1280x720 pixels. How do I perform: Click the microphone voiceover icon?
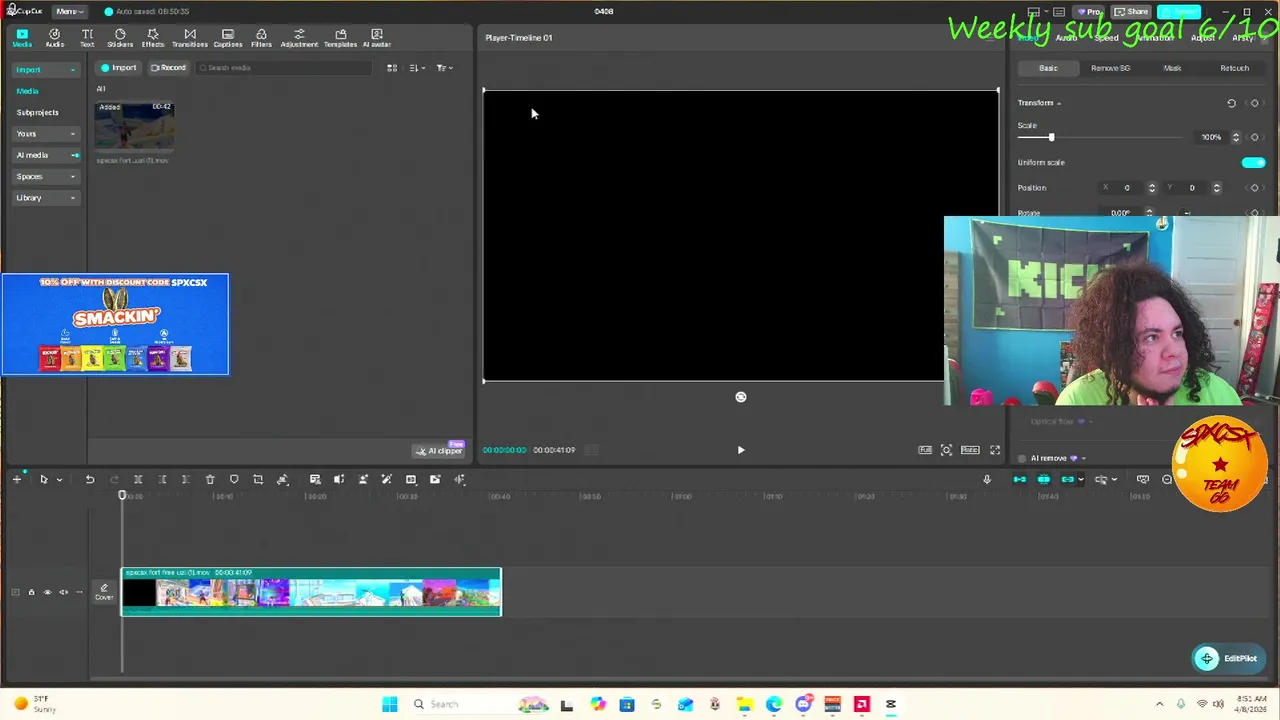pos(987,480)
